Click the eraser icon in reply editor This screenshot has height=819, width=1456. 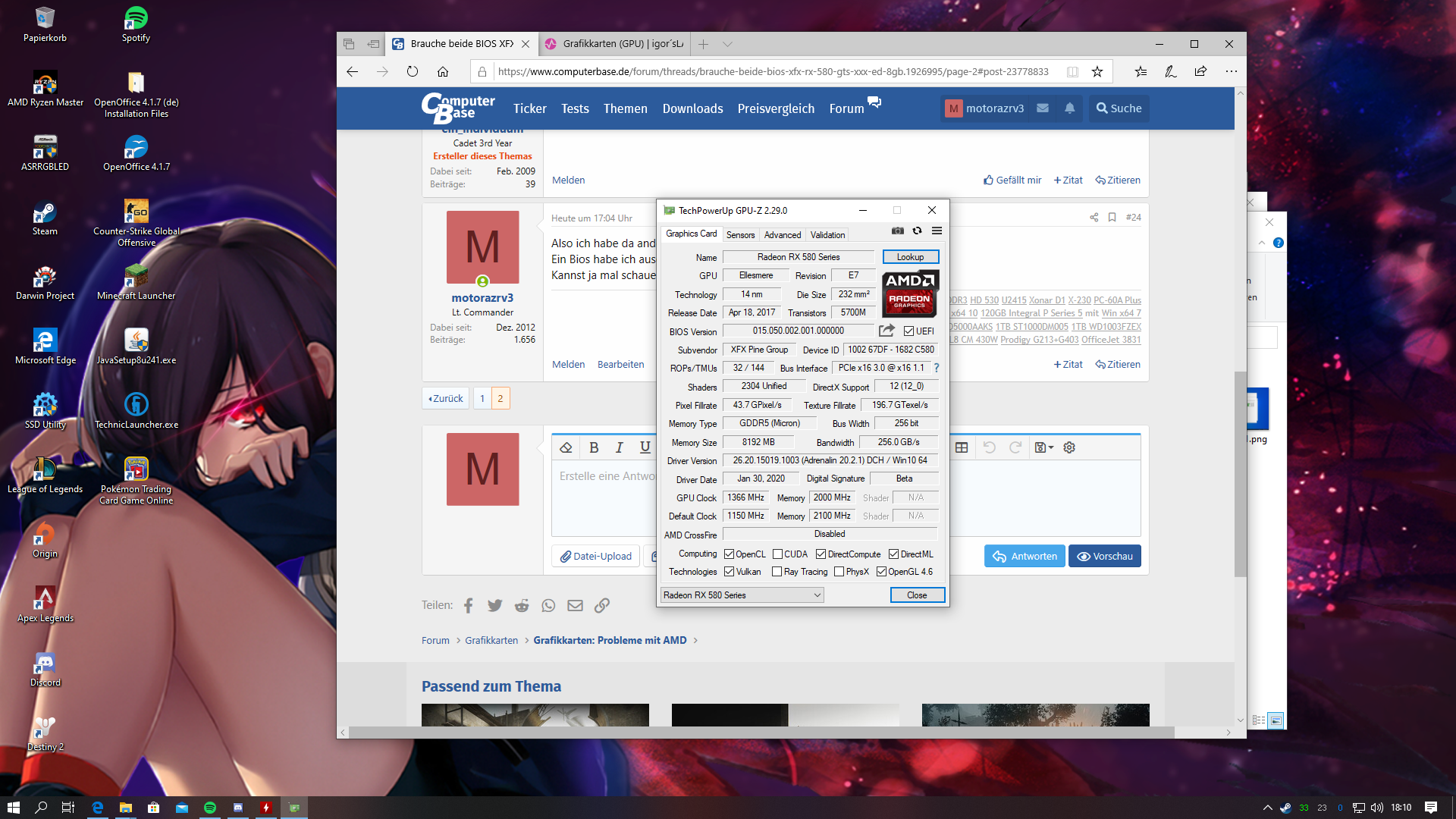tap(566, 447)
